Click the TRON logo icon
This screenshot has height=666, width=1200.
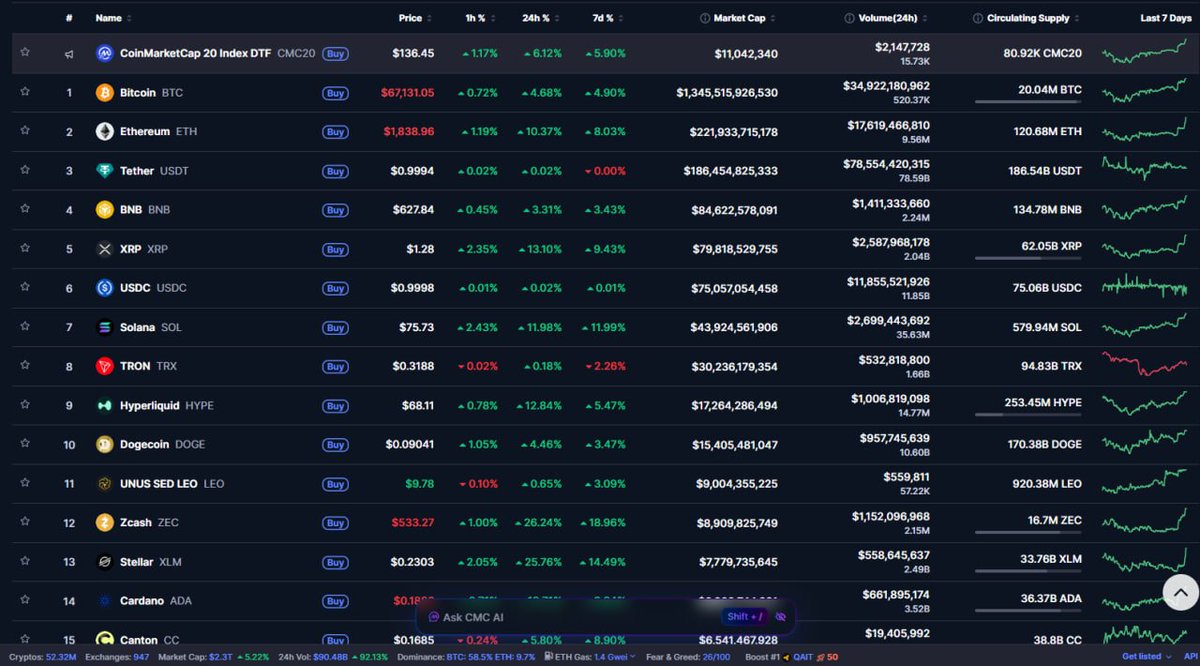click(104, 366)
